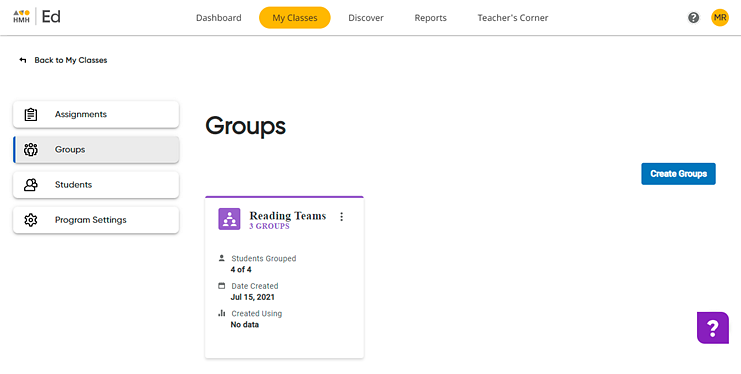
Task: Select Groups in the sidebar
Action: coord(96,149)
